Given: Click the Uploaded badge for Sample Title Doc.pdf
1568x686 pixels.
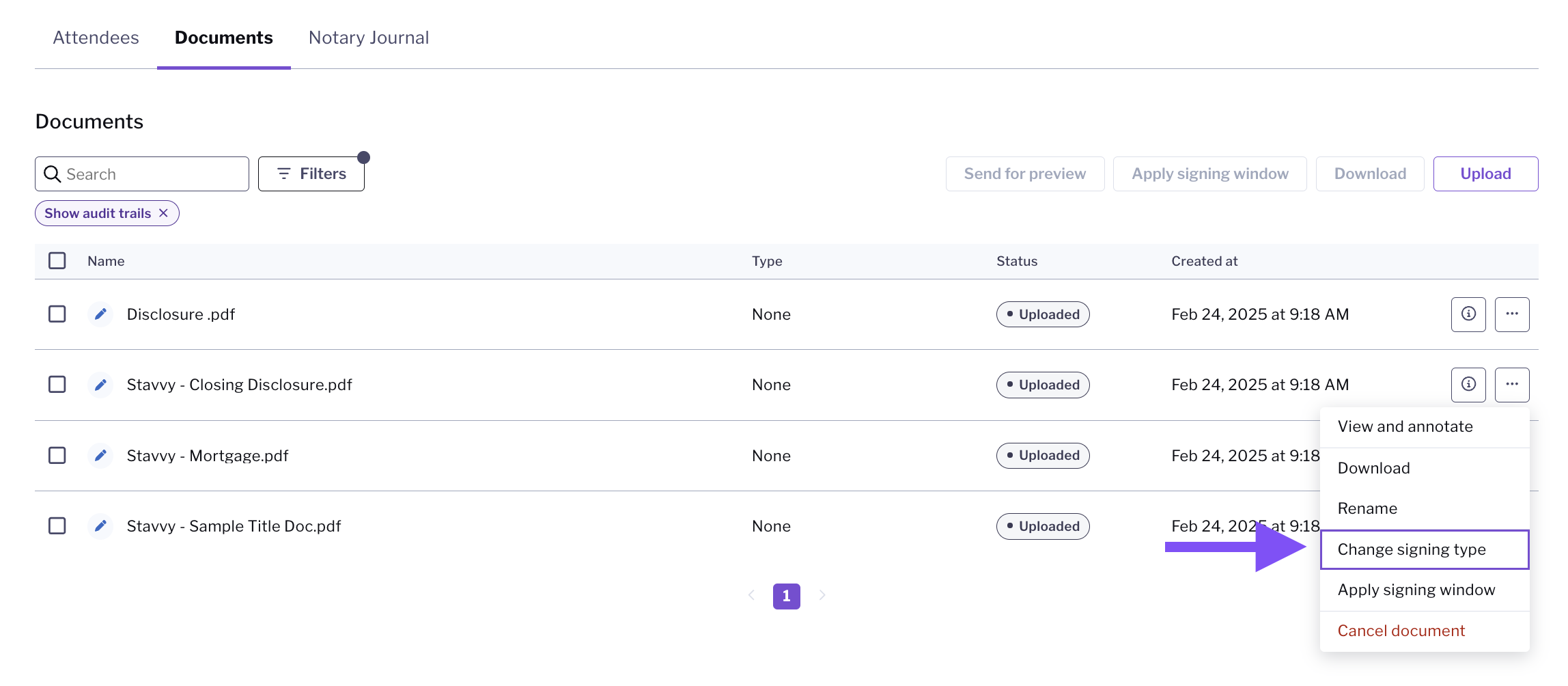Looking at the screenshot, I should point(1043,526).
